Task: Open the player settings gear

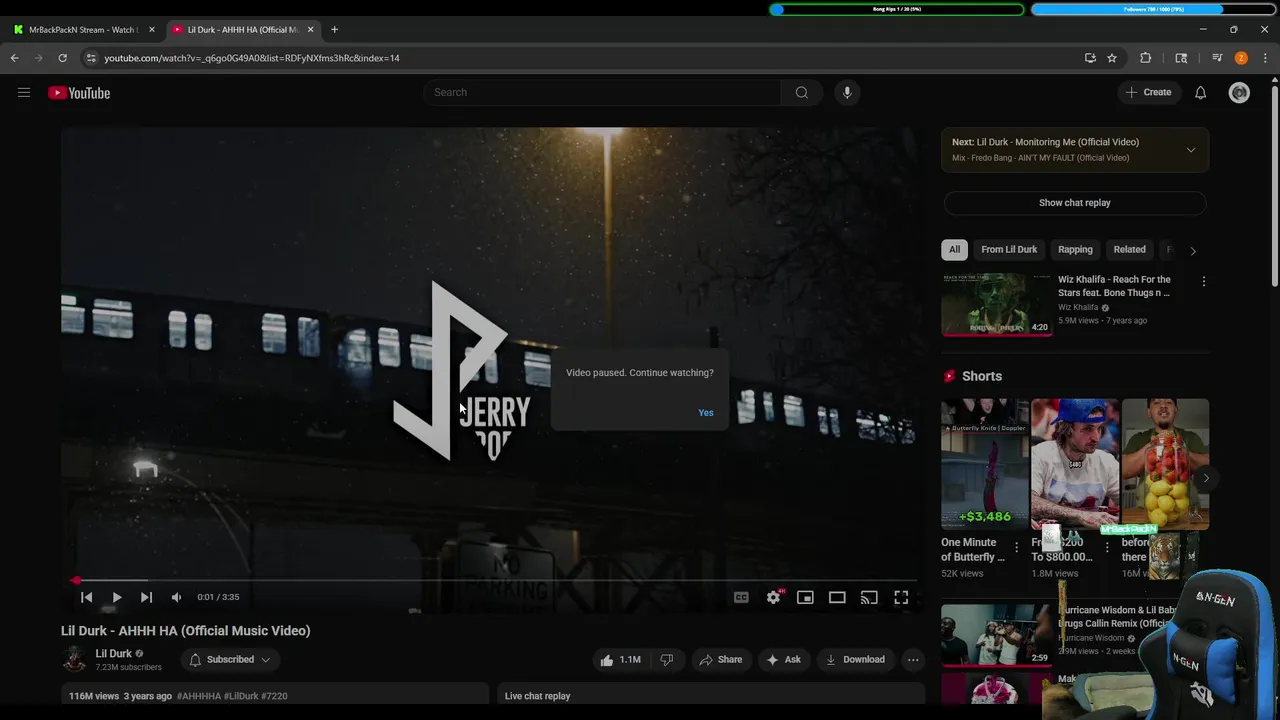Action: [x=773, y=597]
